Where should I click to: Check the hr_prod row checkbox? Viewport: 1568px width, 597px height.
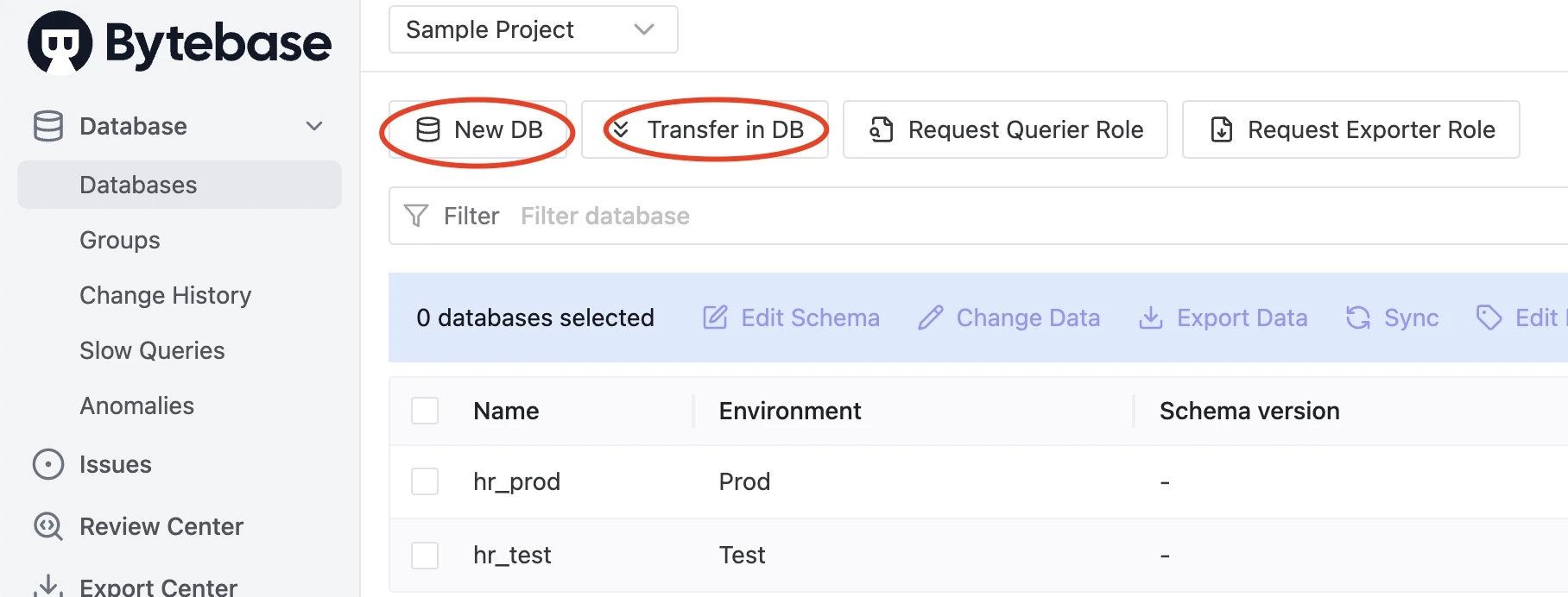[x=425, y=481]
